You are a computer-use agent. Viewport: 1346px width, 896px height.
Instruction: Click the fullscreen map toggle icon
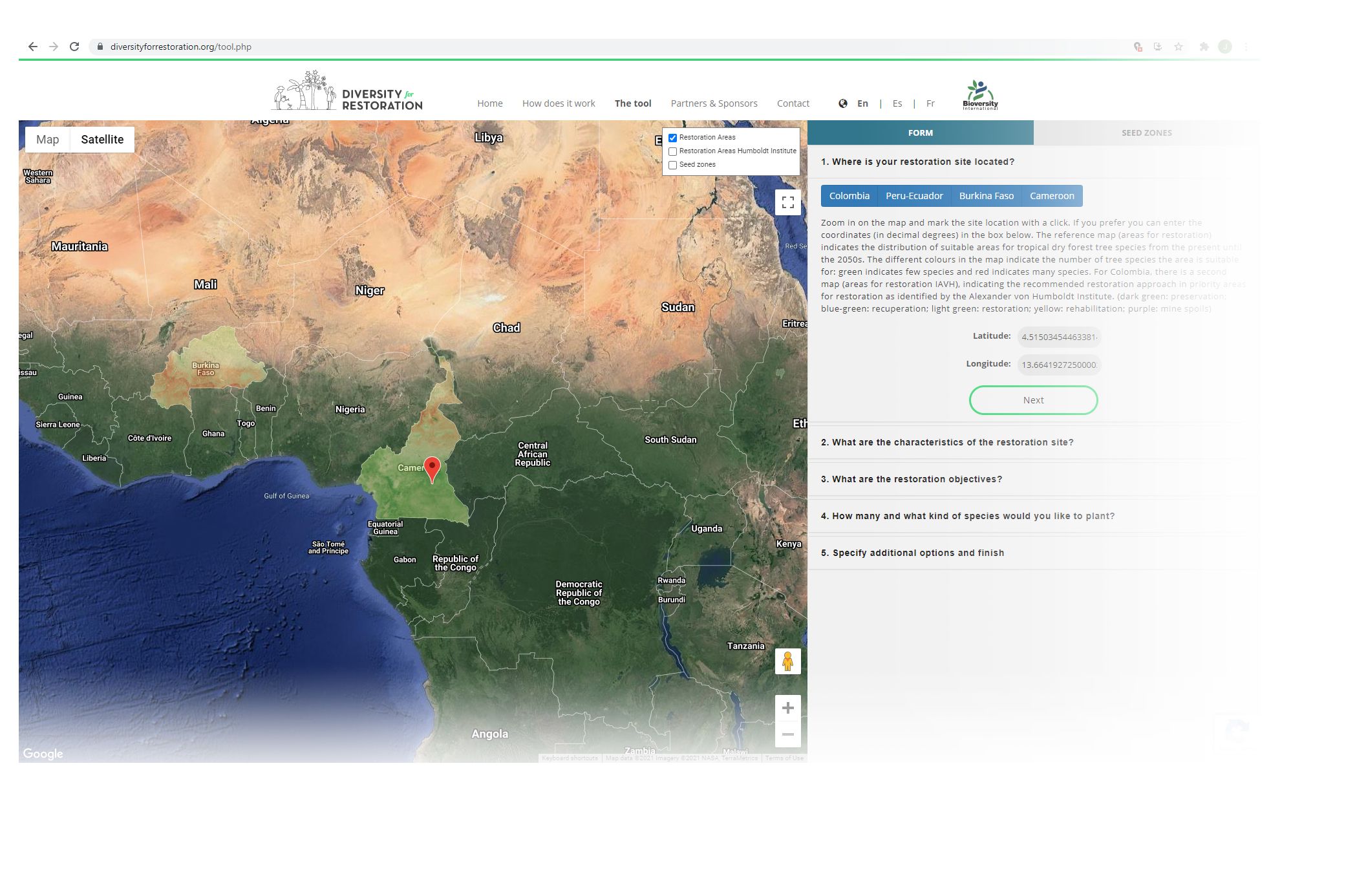(787, 202)
